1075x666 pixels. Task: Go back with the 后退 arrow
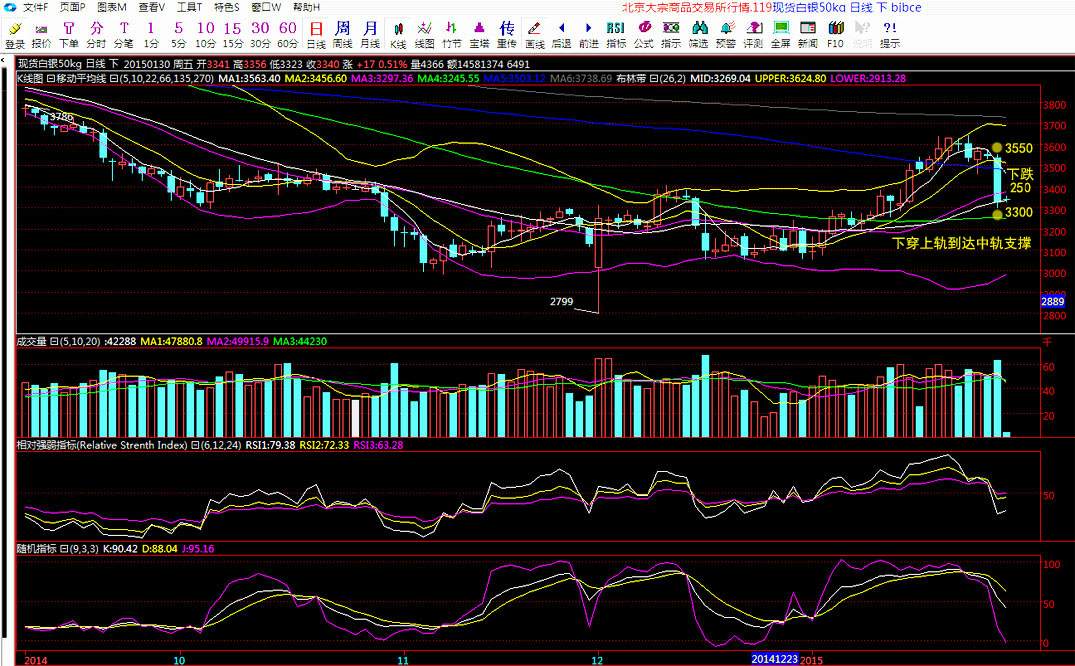click(x=561, y=34)
